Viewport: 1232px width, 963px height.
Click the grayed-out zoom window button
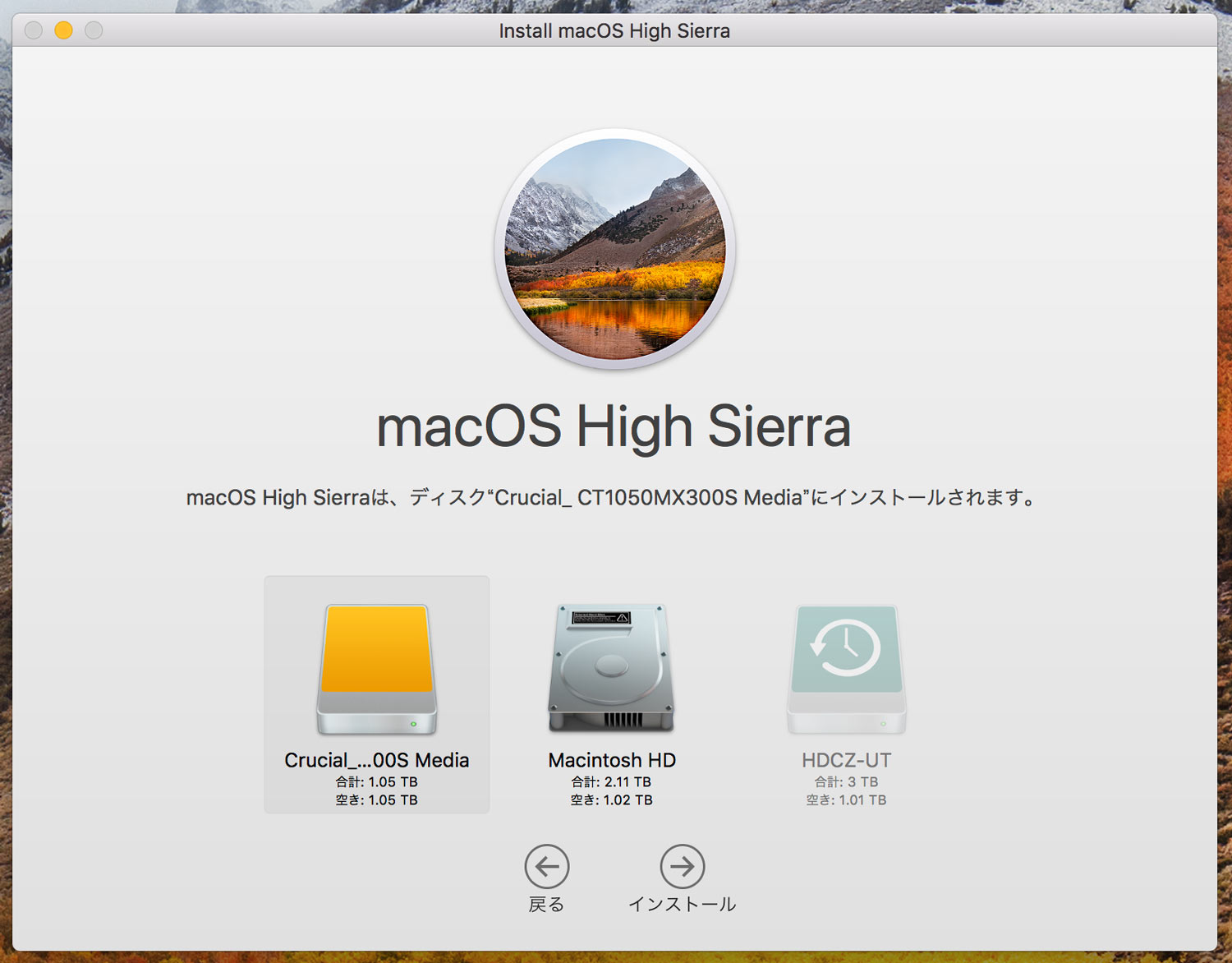point(94,30)
